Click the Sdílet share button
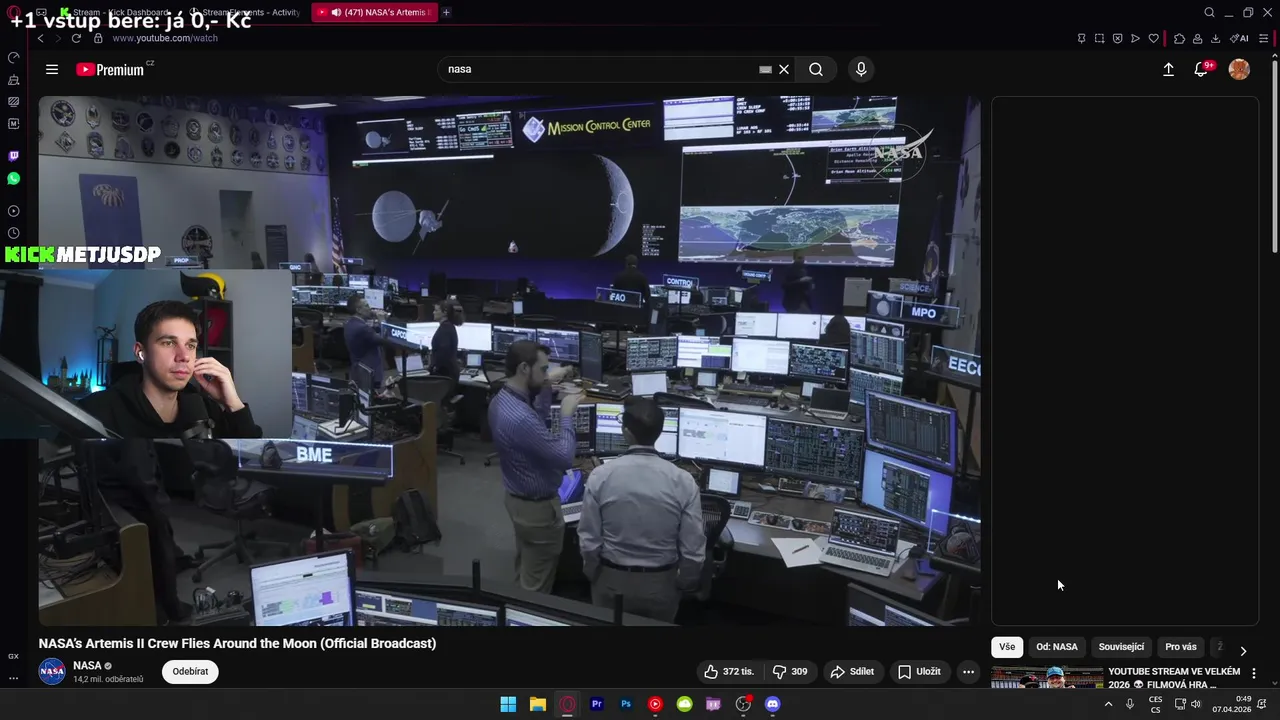1280x720 pixels. coord(852,672)
